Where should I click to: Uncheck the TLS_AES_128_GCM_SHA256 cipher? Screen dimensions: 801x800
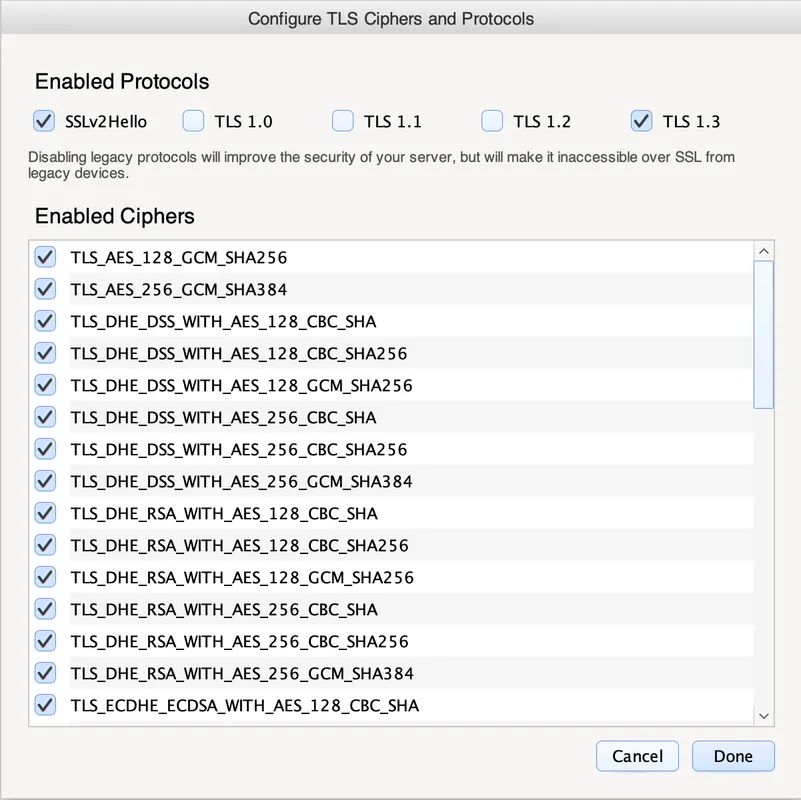coord(45,257)
